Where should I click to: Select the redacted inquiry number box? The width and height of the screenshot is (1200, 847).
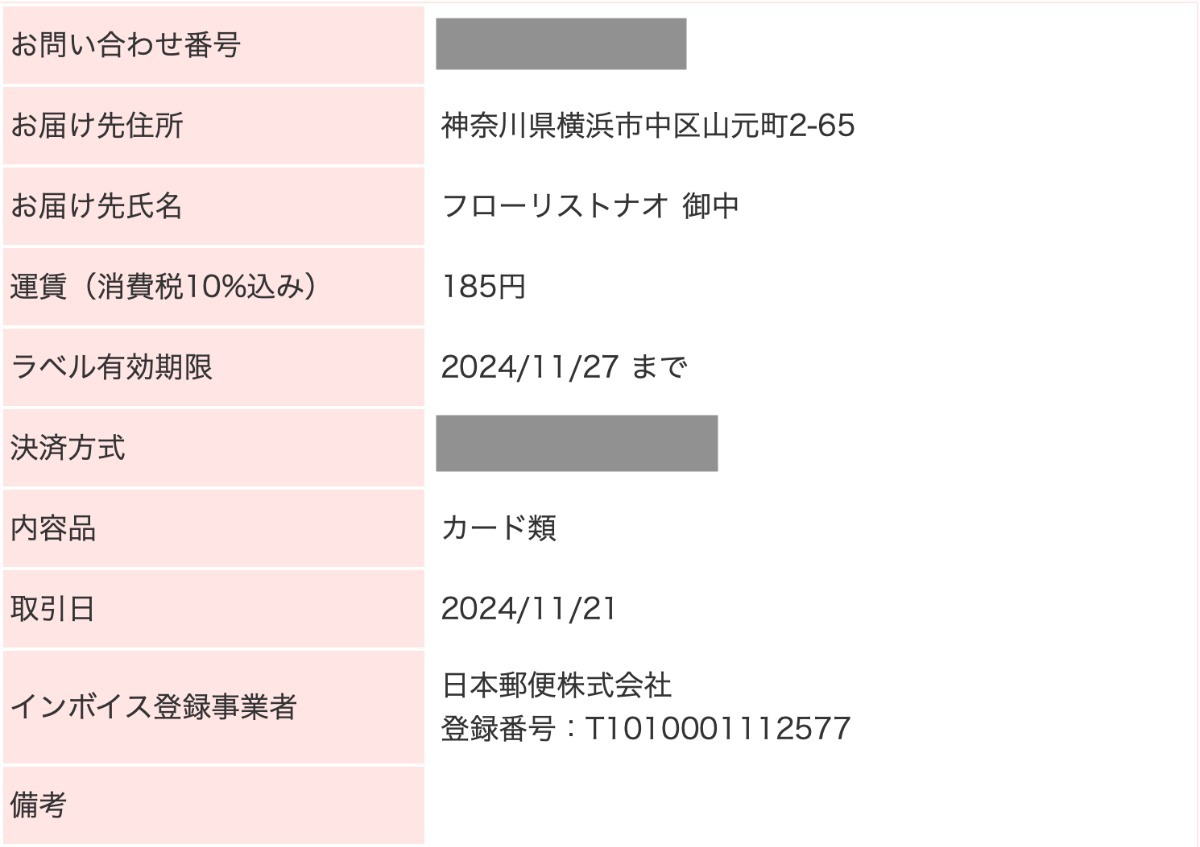(561, 44)
